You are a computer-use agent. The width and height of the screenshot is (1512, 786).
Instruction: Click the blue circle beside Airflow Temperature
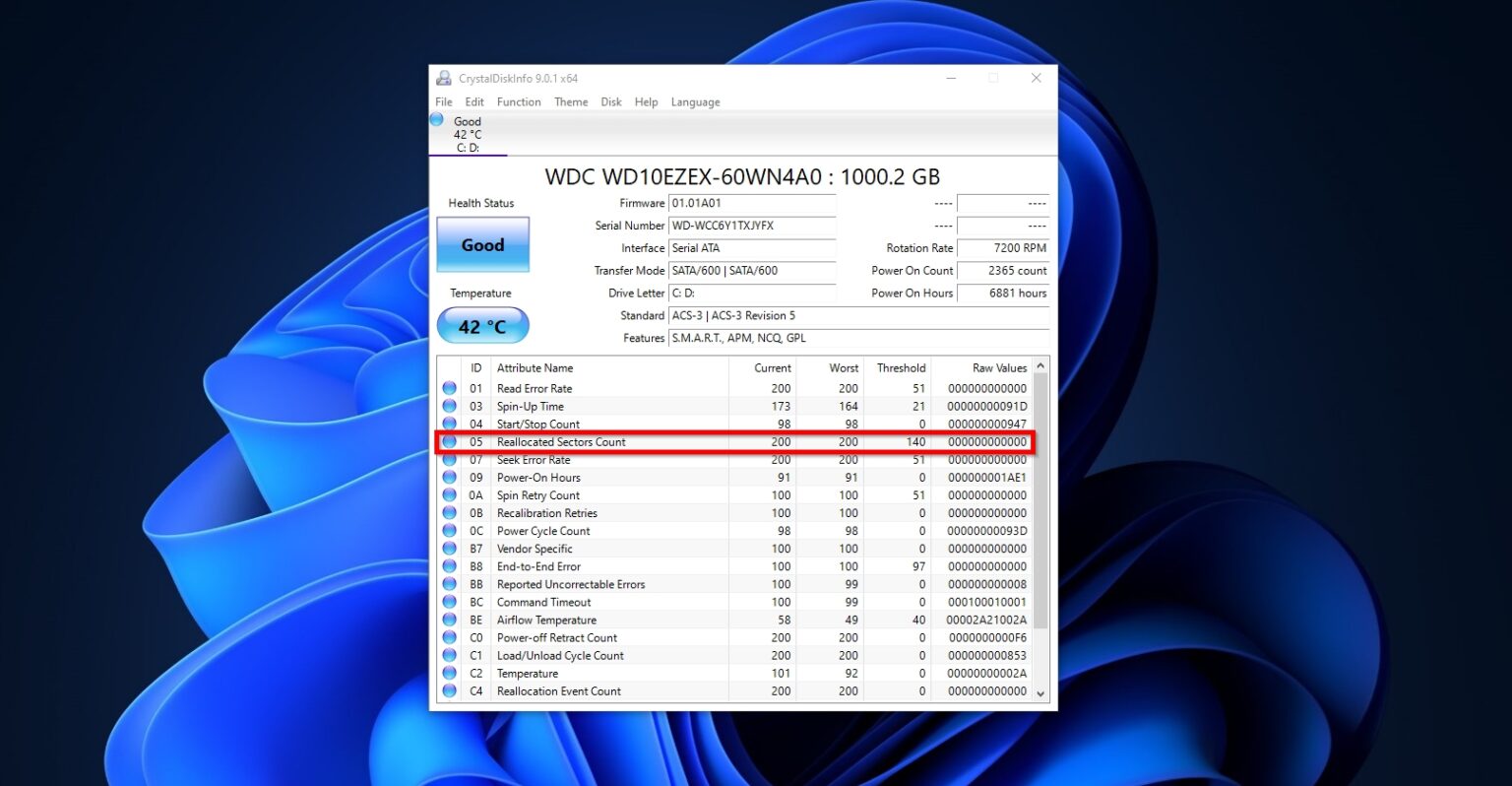[450, 620]
